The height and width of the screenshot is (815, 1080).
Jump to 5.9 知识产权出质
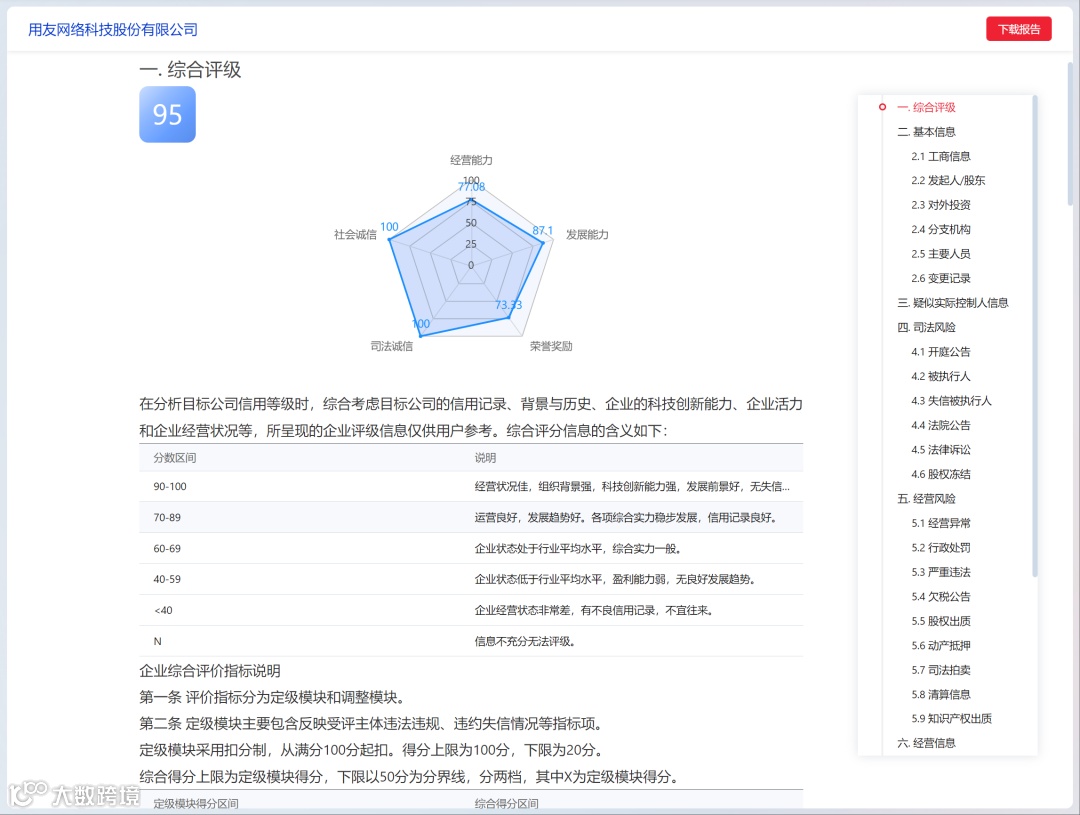[x=951, y=719]
